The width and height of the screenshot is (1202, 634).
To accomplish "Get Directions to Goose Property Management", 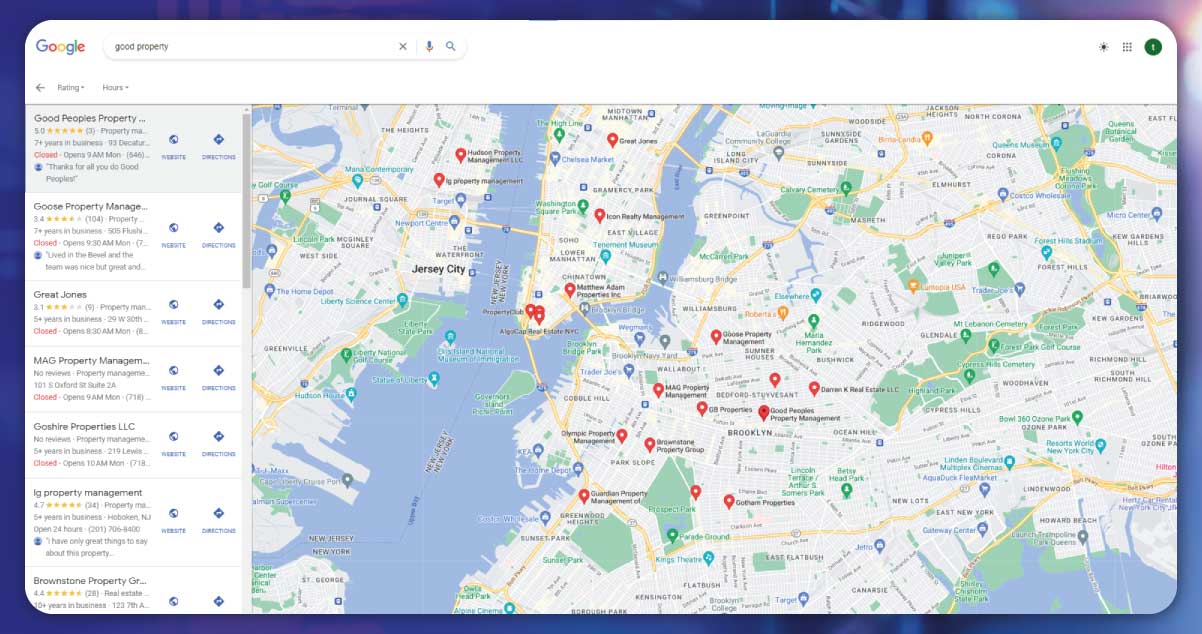I will tap(219, 234).
